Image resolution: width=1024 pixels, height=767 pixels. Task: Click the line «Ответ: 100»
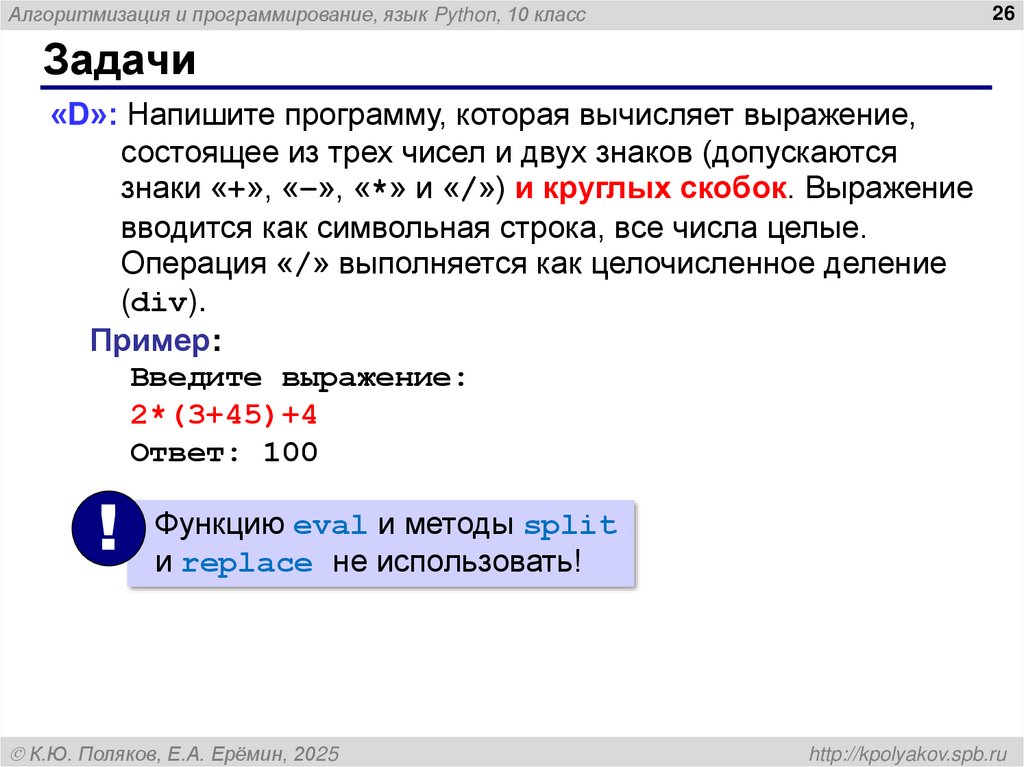tap(225, 452)
